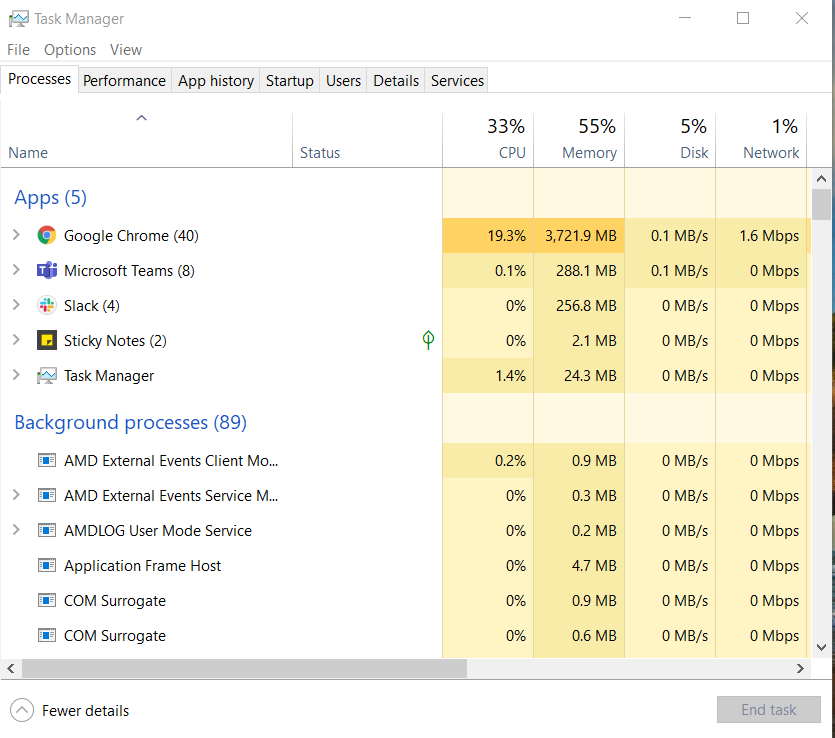Click the Microsoft Teams icon

(47, 270)
